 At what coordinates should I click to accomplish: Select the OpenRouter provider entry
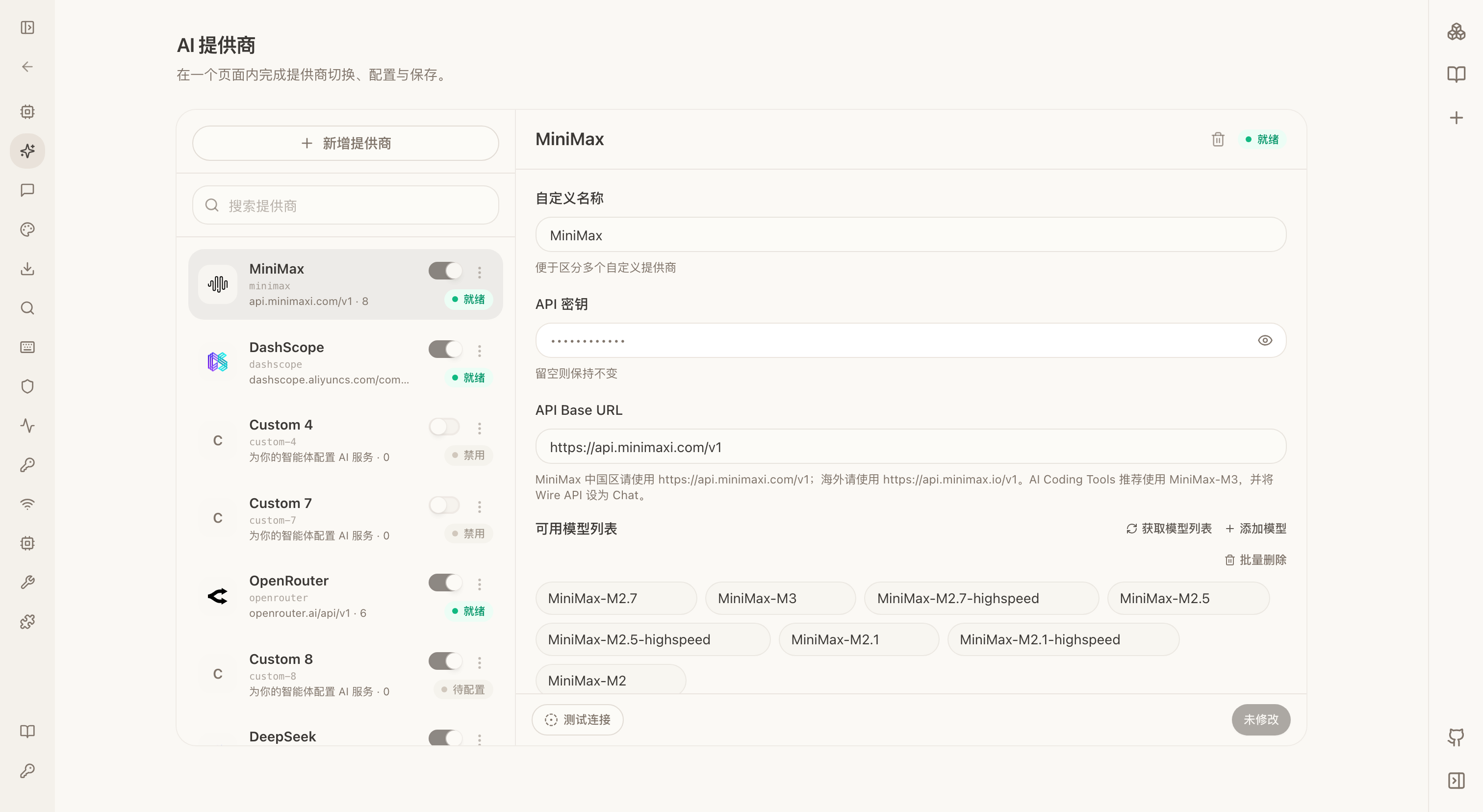click(x=345, y=596)
